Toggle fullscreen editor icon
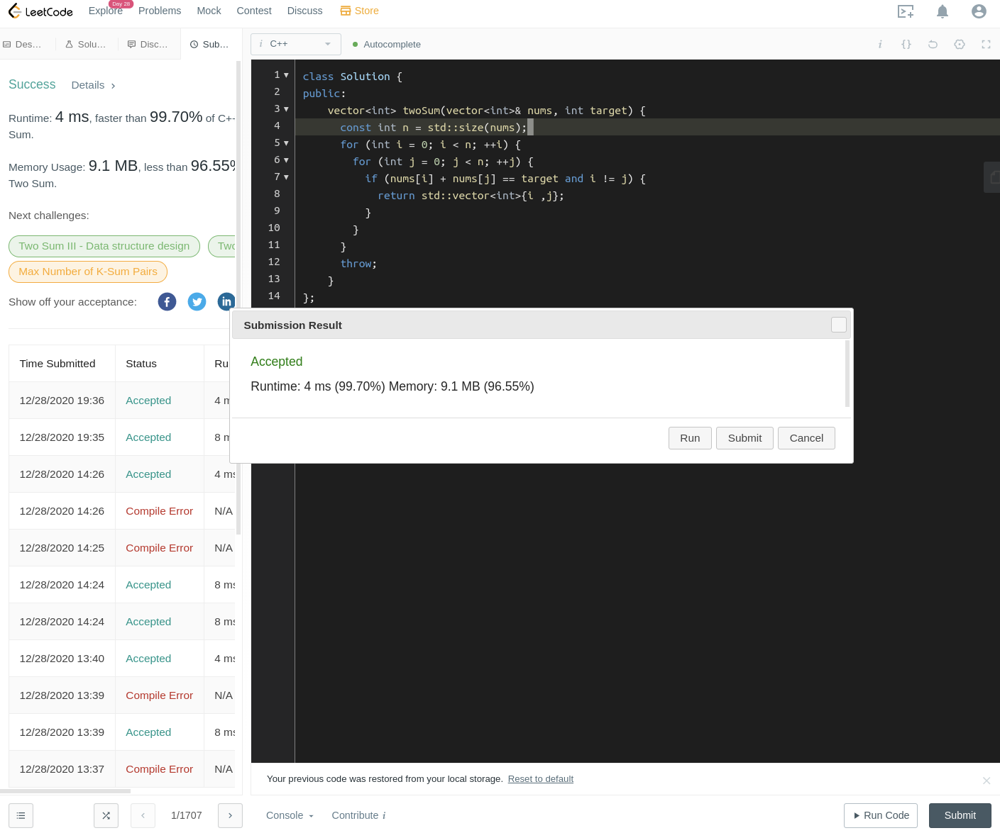The width and height of the screenshot is (1000, 833). (x=986, y=44)
